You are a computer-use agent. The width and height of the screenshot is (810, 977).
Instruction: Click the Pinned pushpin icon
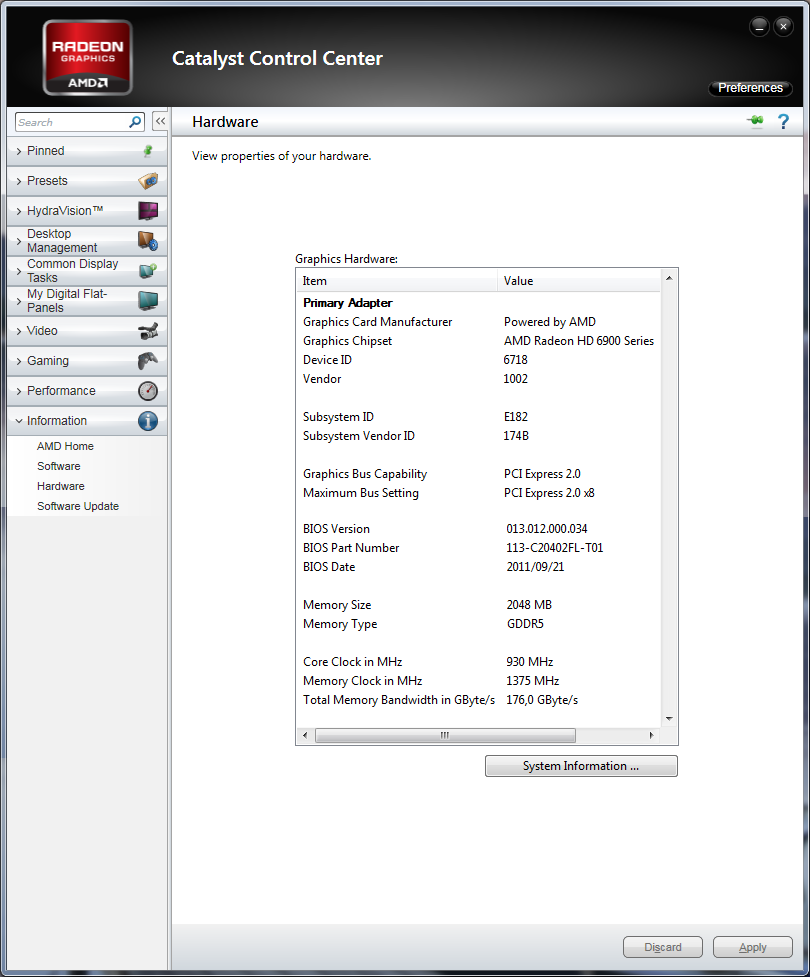tap(148, 151)
